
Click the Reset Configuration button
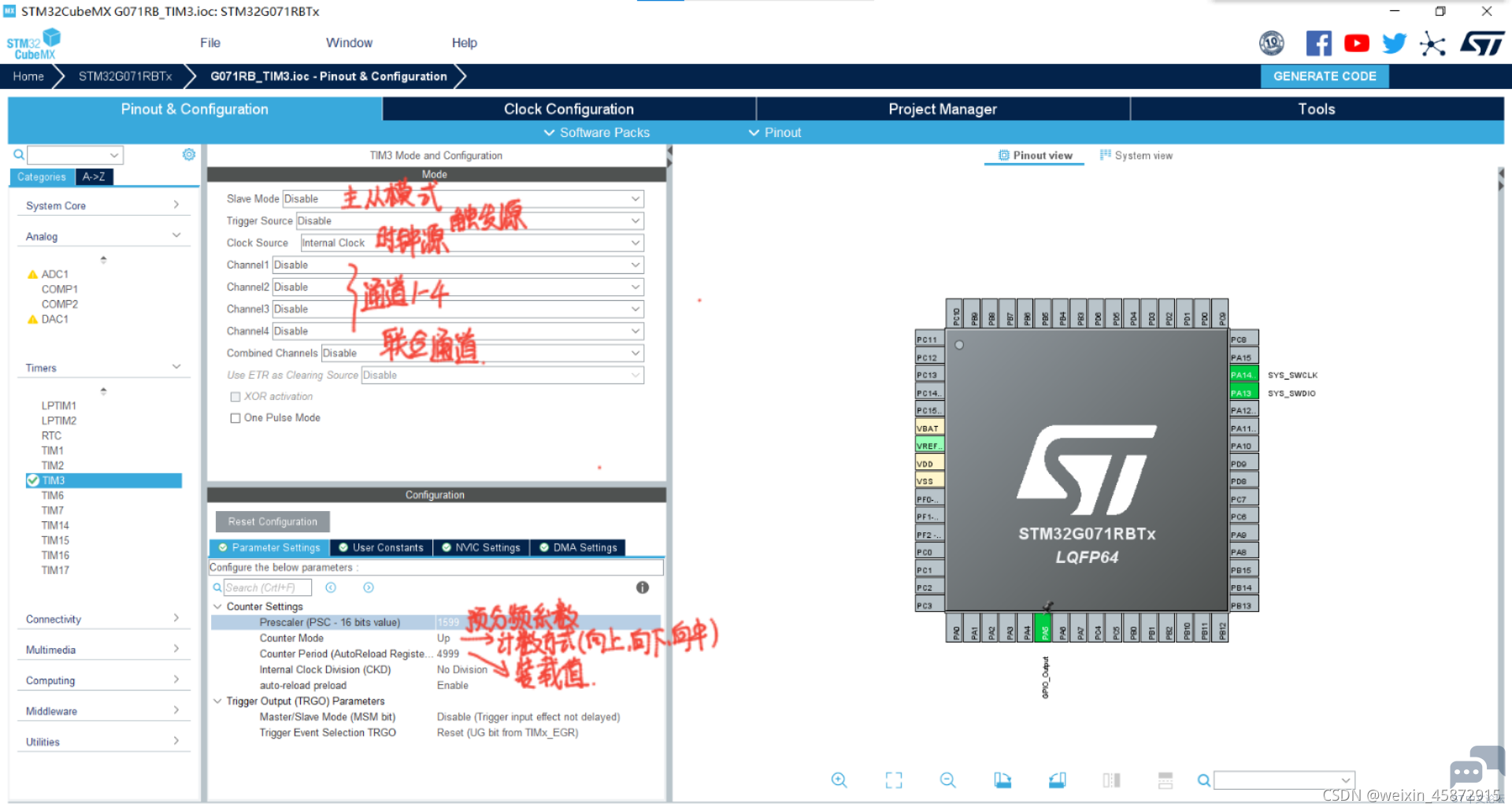(x=272, y=521)
